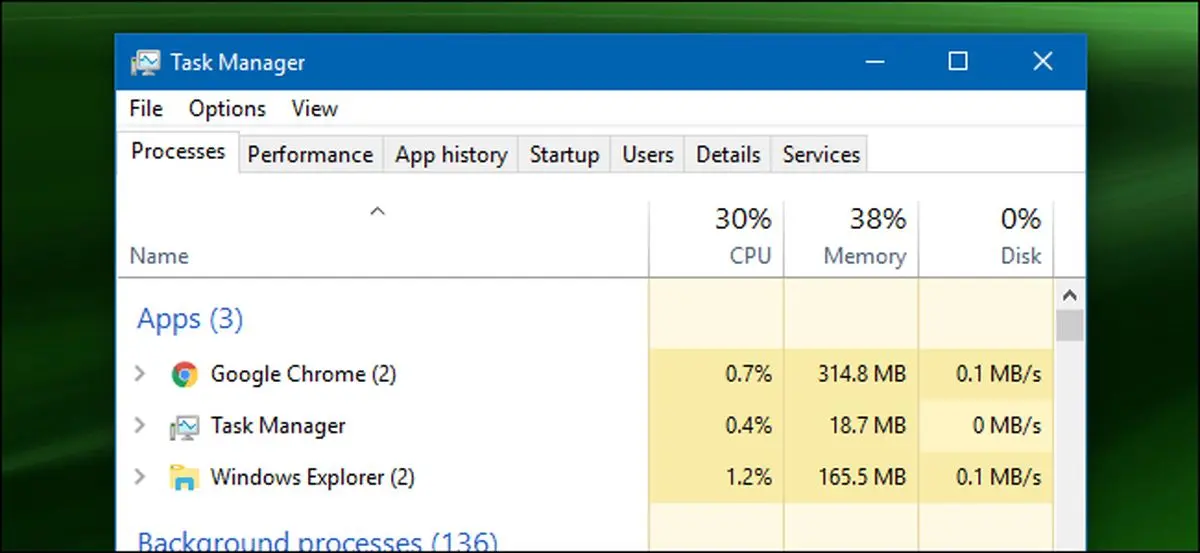Switch to the App history tab

pos(451,155)
